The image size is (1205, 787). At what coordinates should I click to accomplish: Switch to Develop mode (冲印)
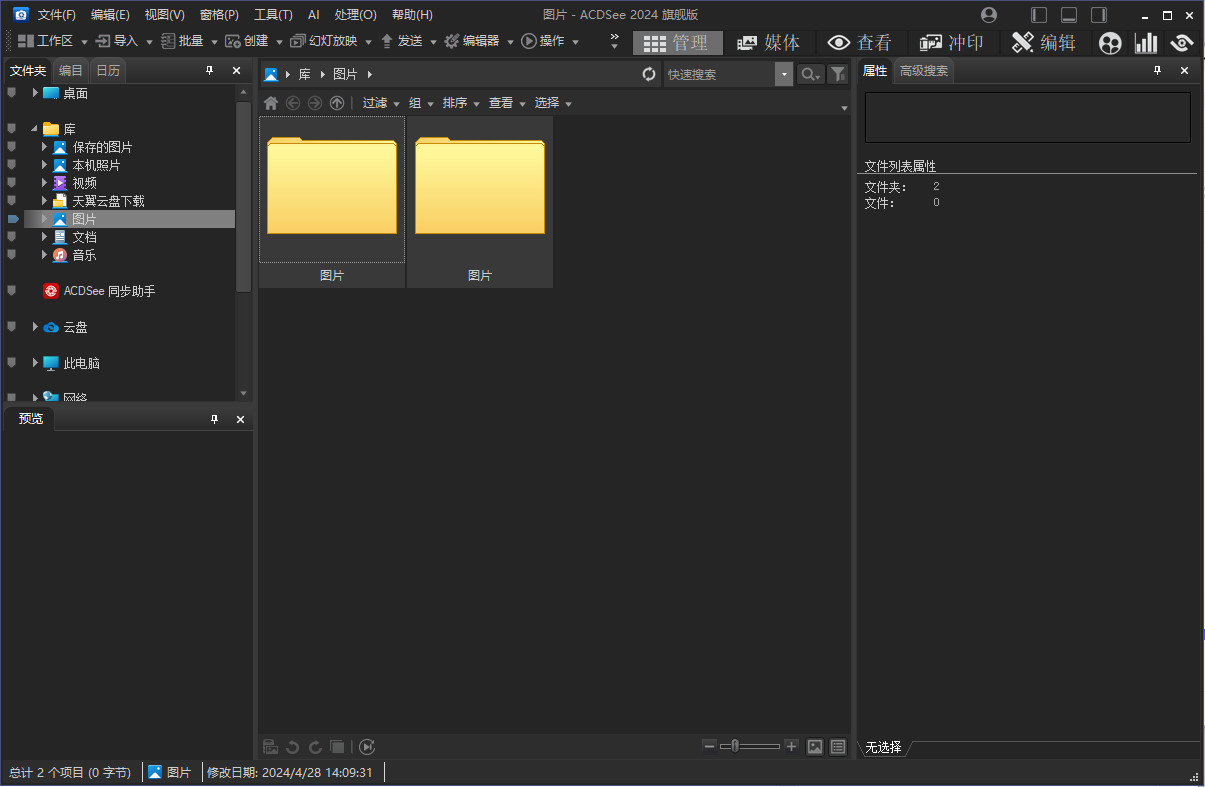[952, 42]
